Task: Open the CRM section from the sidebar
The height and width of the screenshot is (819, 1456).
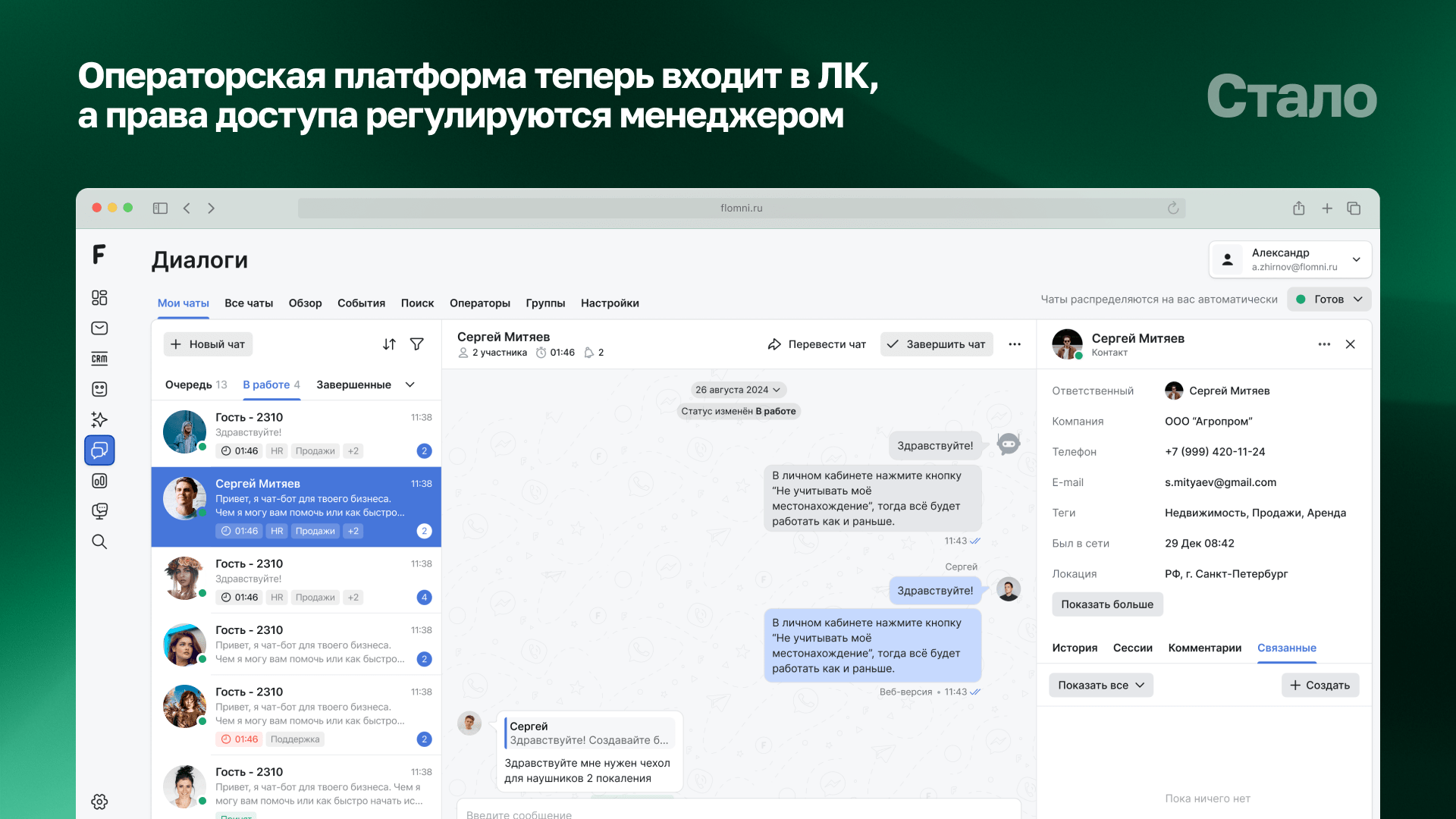Action: click(x=99, y=358)
